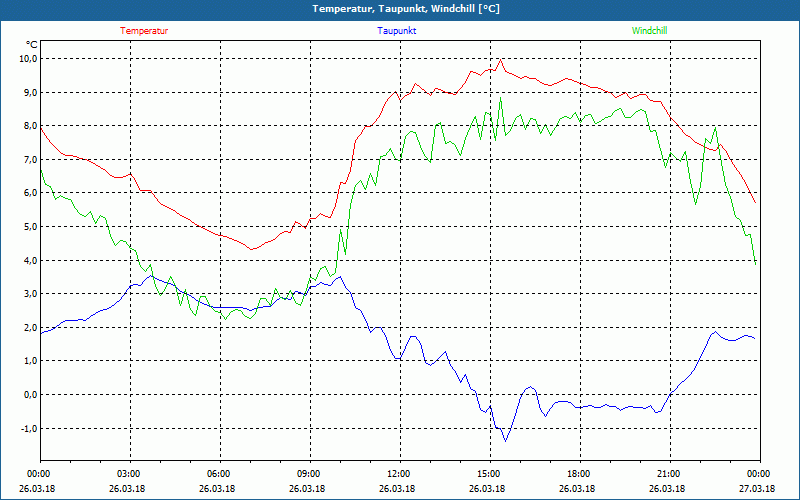Image resolution: width=800 pixels, height=500 pixels.
Task: Click the blue dew point minimum after 15:00
Action: coord(506,440)
